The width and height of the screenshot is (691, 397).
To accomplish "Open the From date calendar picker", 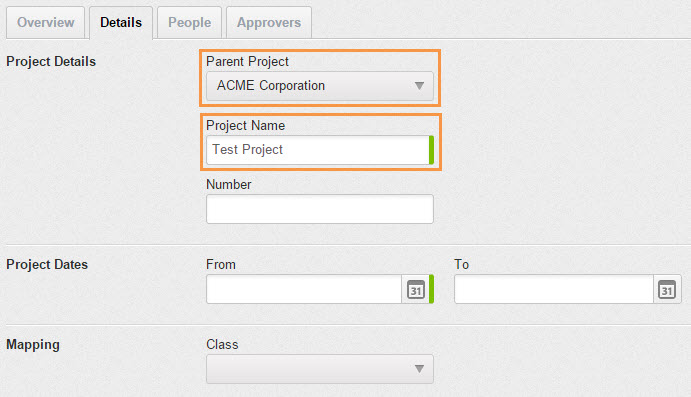I will [416, 289].
